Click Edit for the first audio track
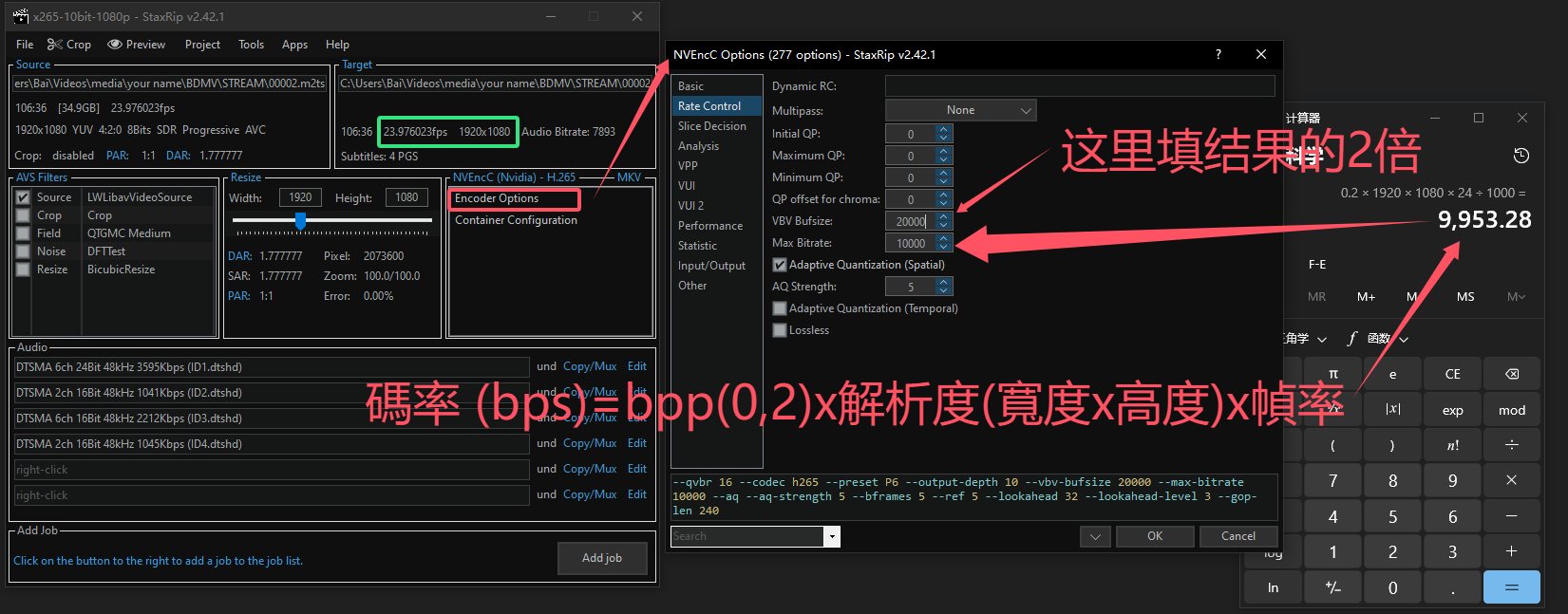 pos(636,366)
